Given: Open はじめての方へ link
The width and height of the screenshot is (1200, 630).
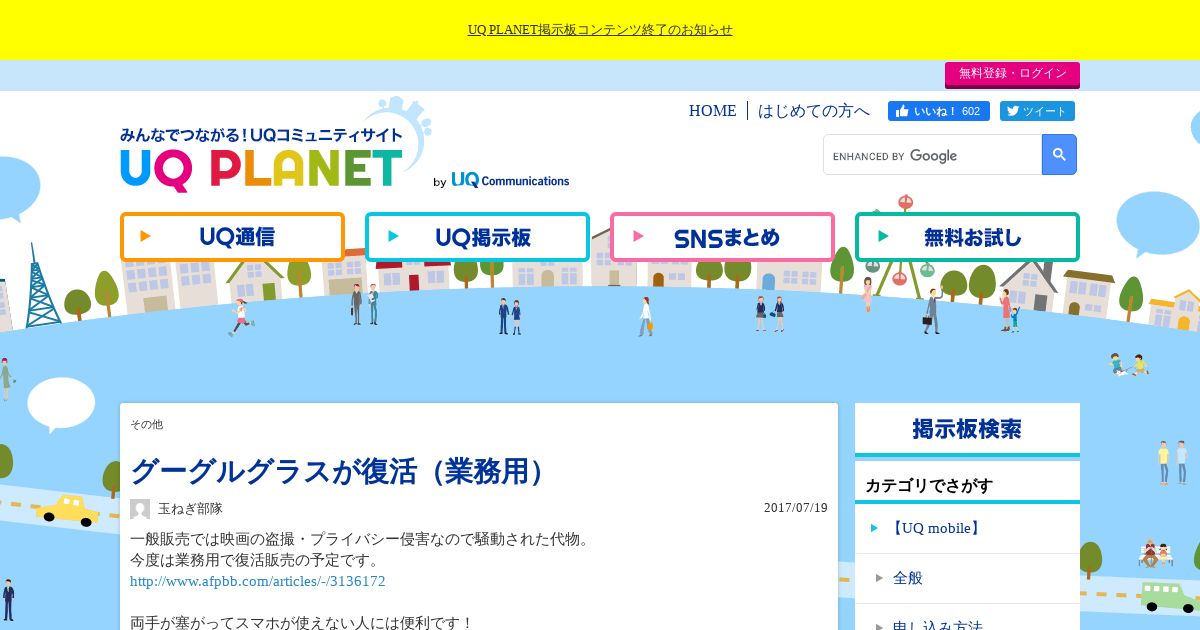Looking at the screenshot, I should (x=814, y=111).
